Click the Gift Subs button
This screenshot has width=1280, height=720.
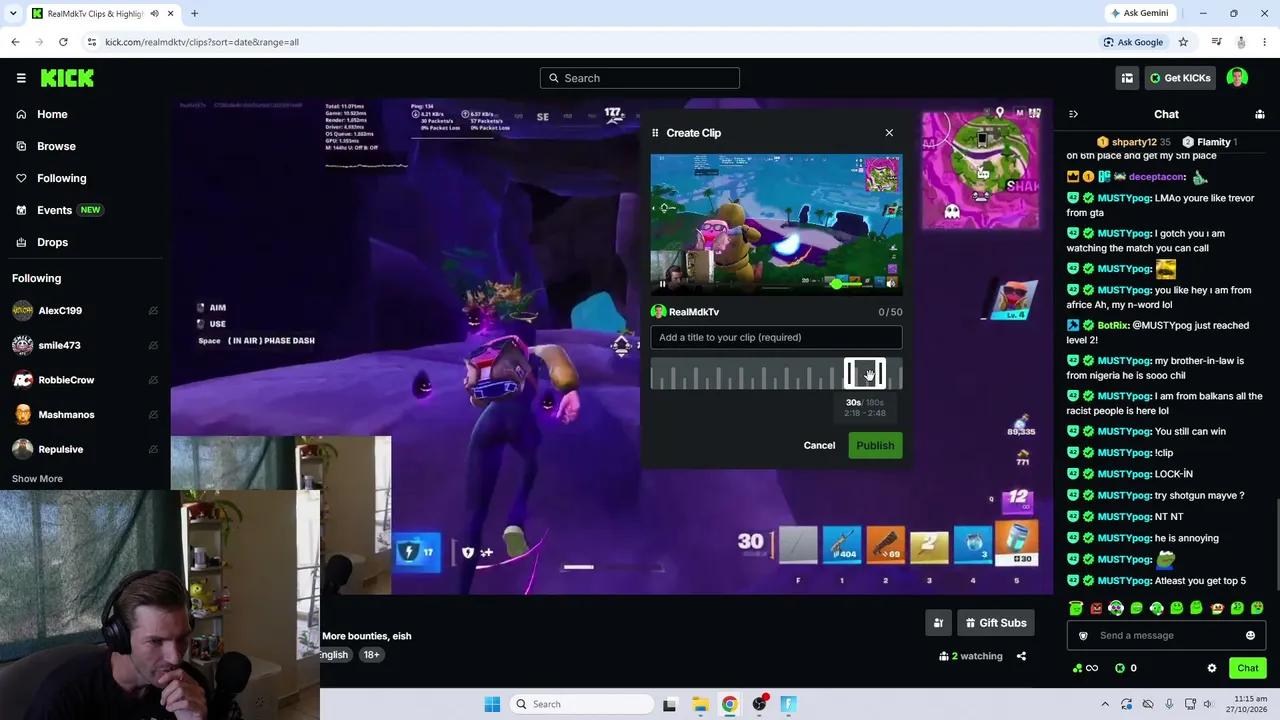pyautogui.click(x=994, y=623)
